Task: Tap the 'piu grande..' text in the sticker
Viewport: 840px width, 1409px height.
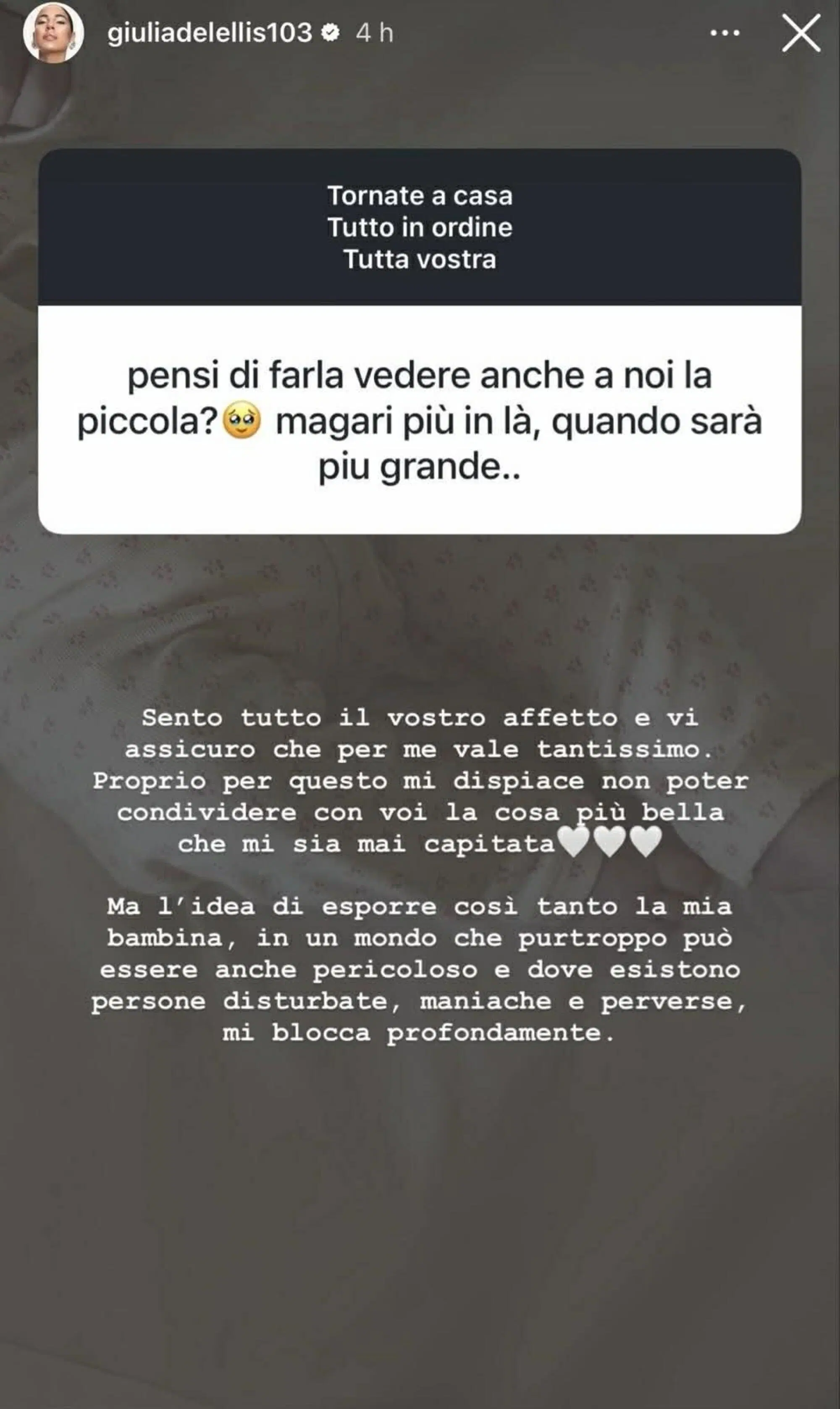Action: coord(420,468)
